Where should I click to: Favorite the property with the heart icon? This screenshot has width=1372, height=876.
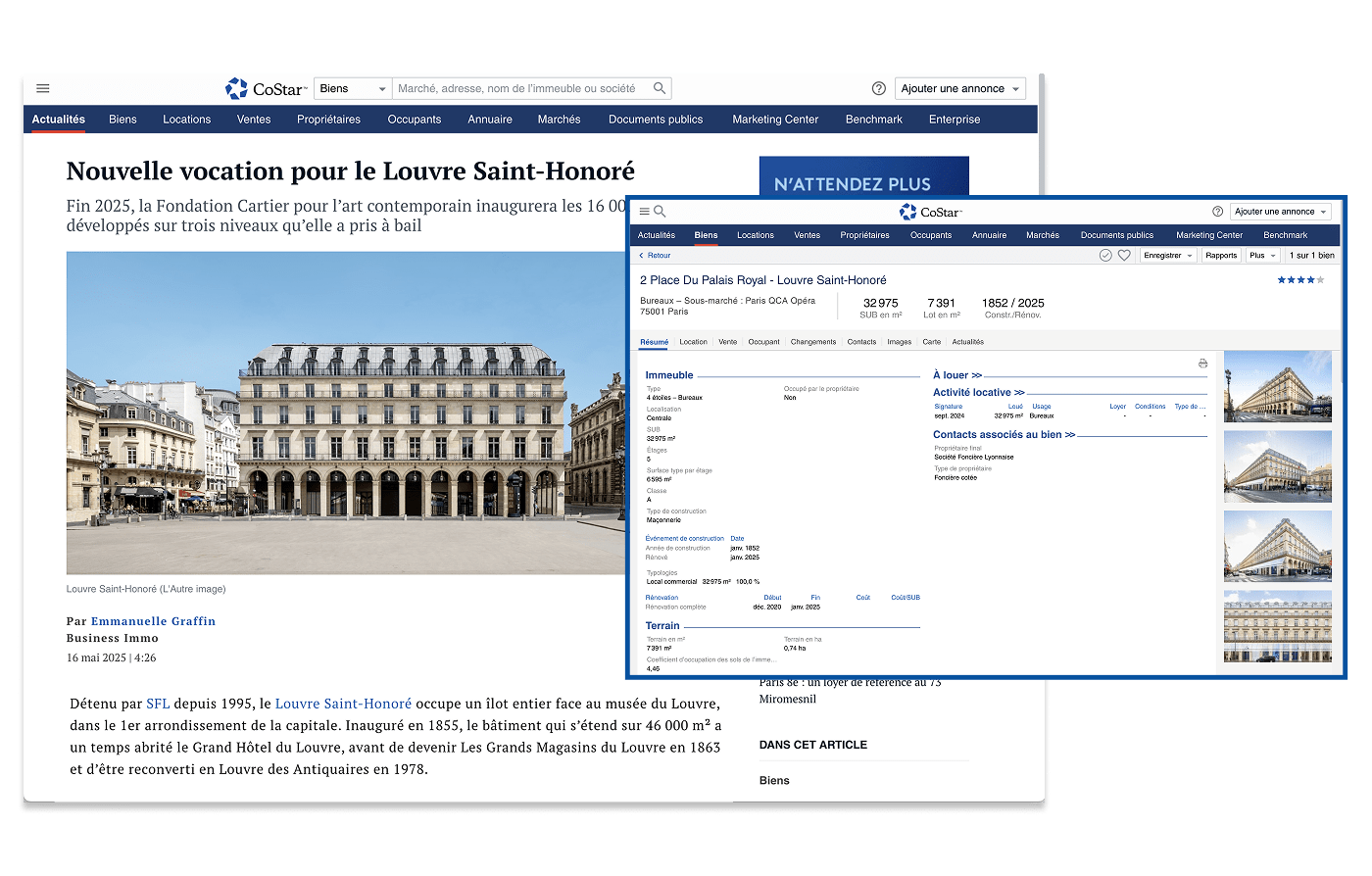[1124, 256]
